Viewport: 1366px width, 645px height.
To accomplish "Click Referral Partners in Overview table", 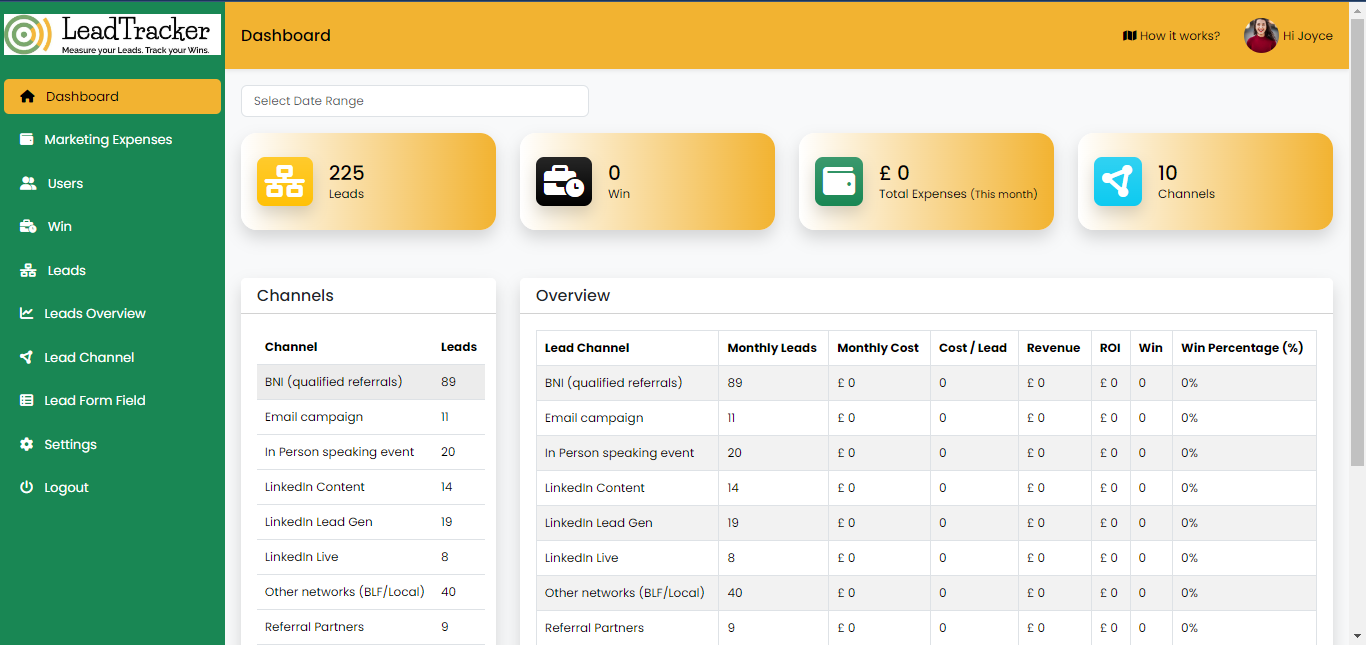I will [x=594, y=628].
